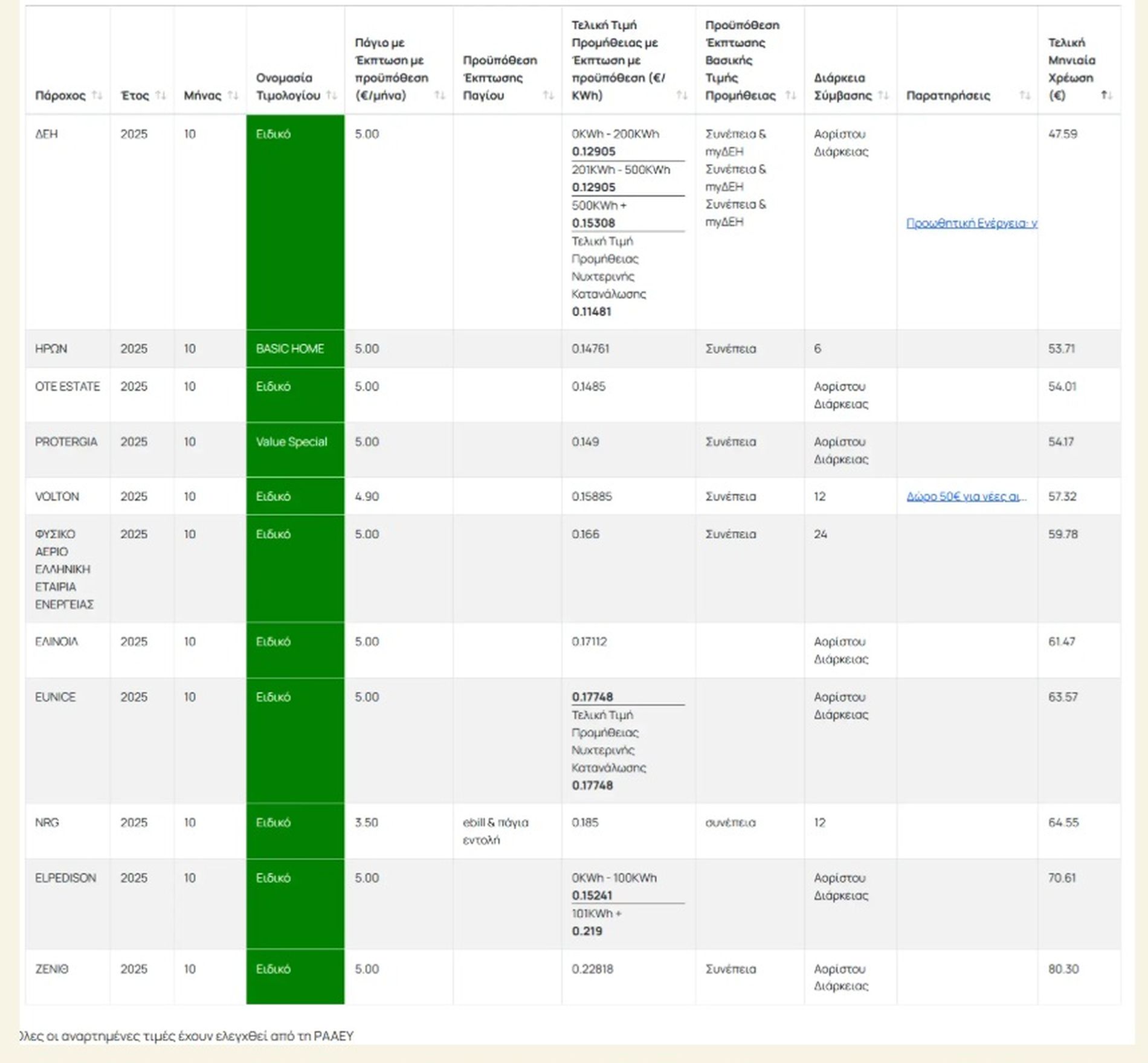Sort by Τελική Τιμή Προμήθειας arrows

coord(682,95)
